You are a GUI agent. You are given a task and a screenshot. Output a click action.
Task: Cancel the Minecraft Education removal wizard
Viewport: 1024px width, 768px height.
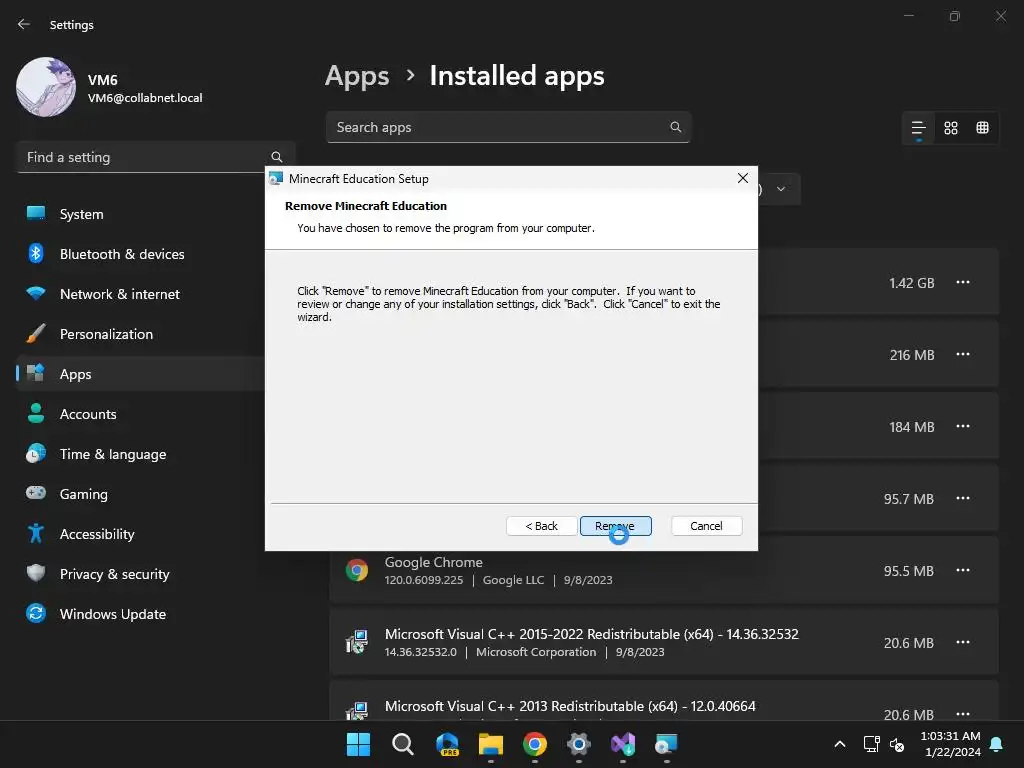coord(706,526)
